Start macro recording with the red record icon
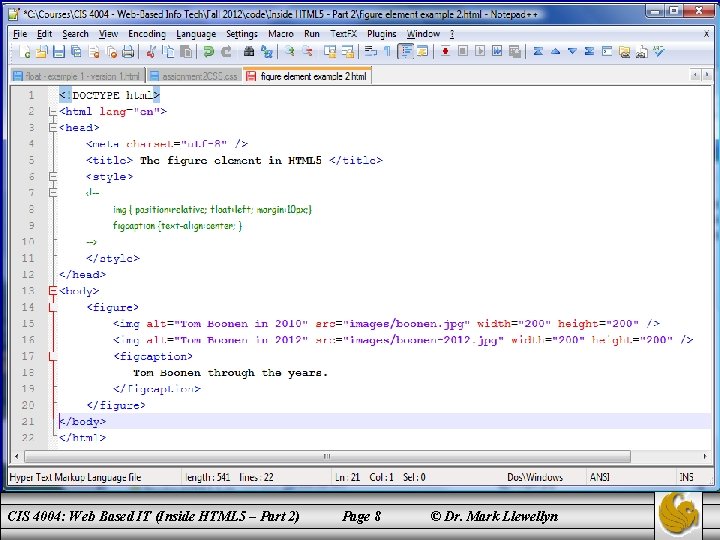The image size is (720, 540). click(x=445, y=52)
